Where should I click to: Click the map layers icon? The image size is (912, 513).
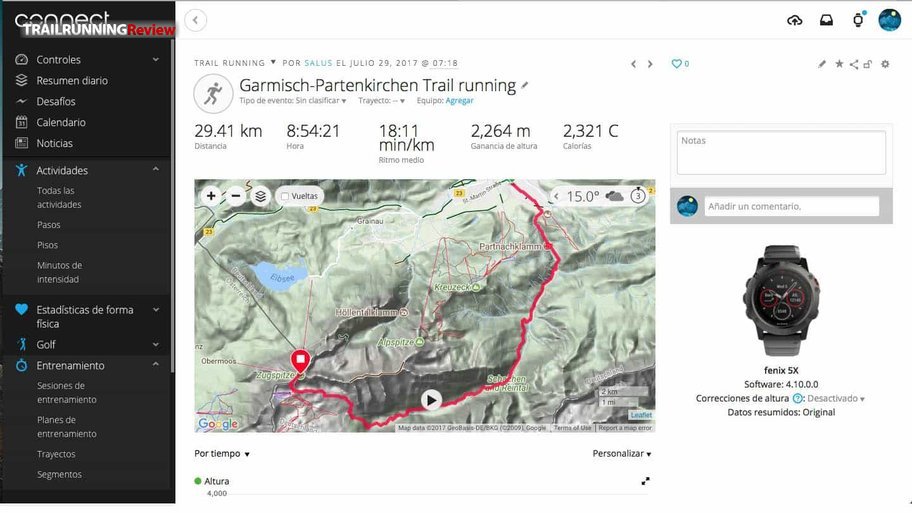click(261, 196)
